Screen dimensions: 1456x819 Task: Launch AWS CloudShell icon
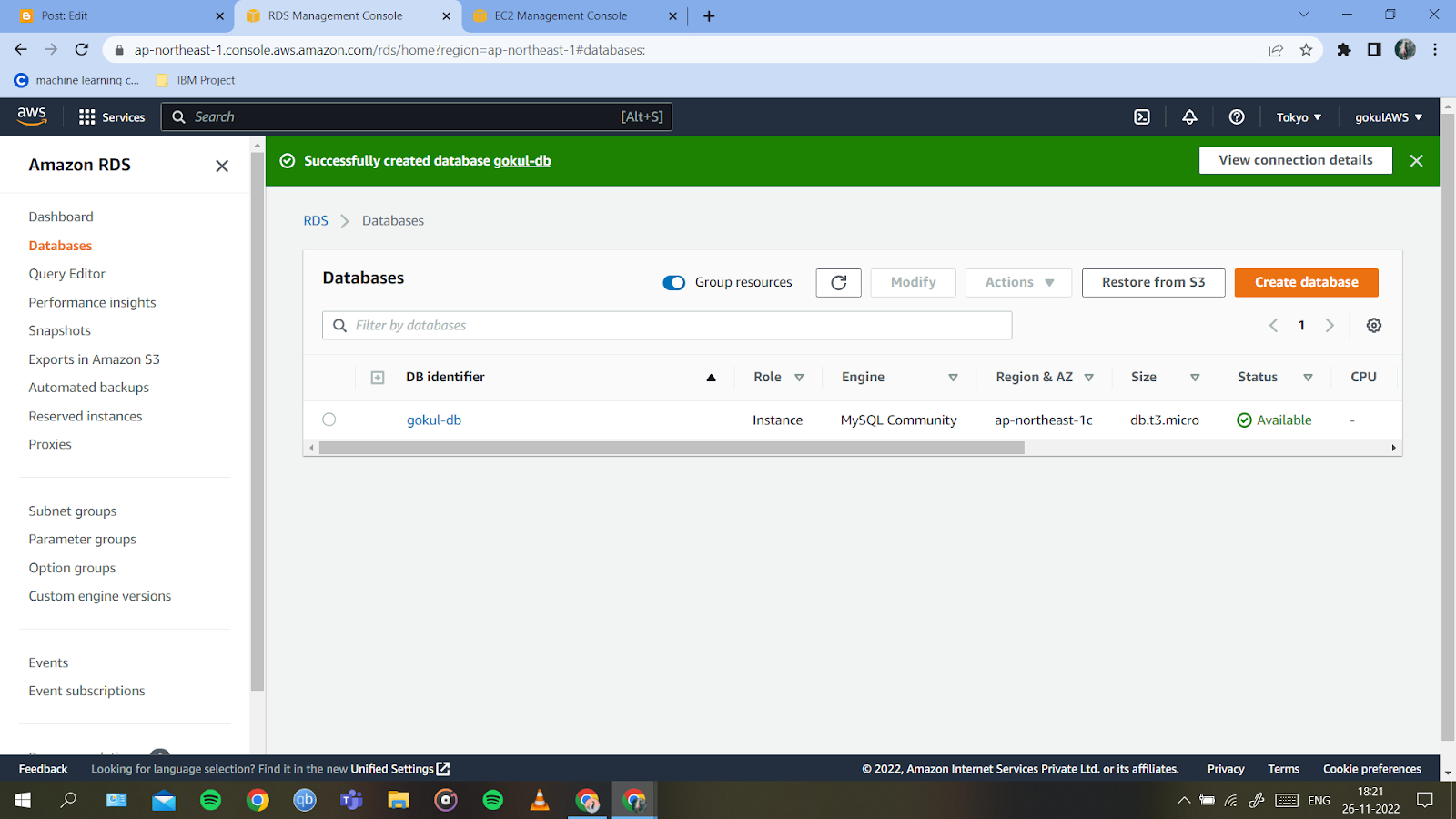[1142, 117]
